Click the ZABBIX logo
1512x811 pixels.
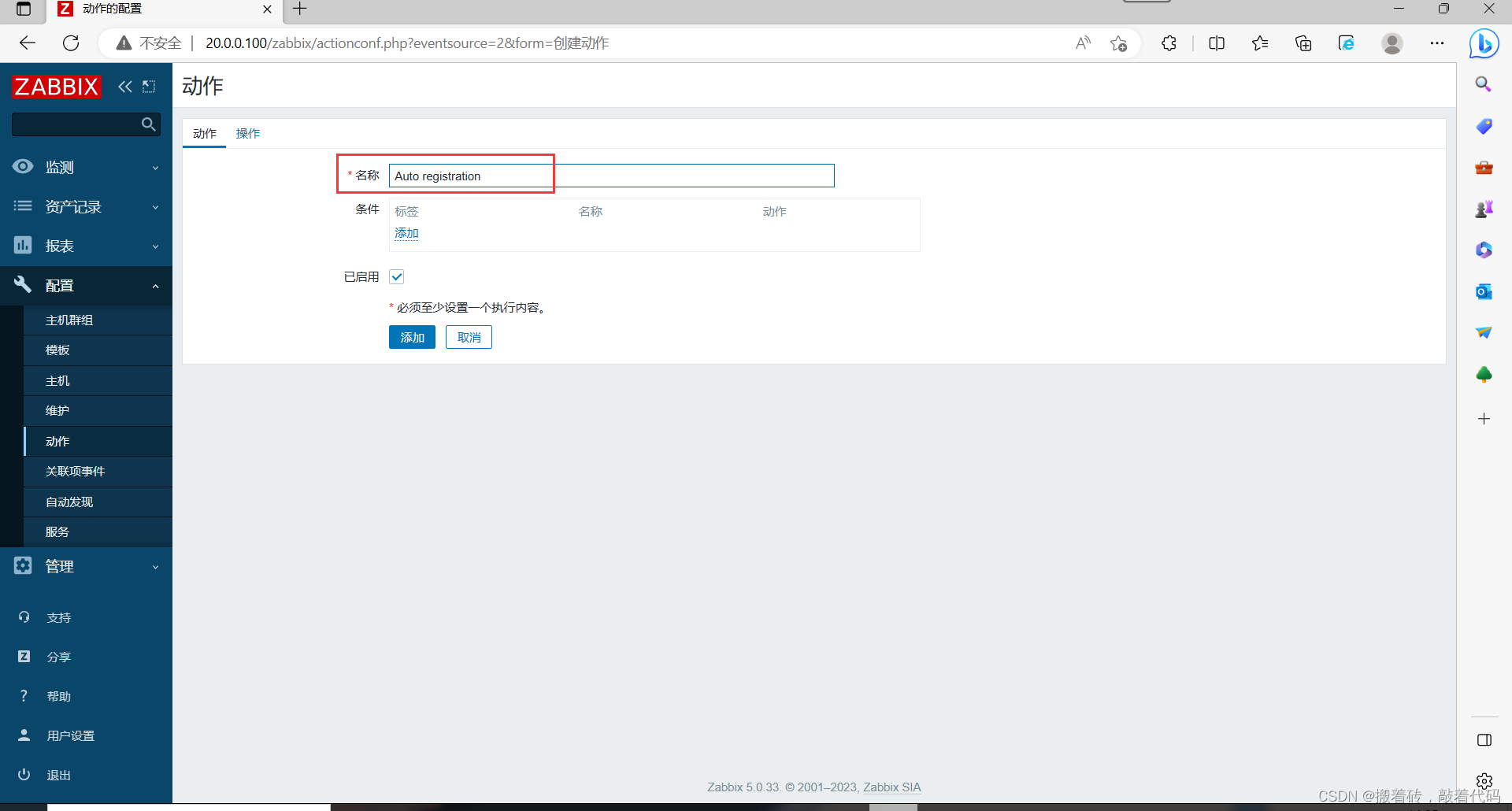[57, 87]
